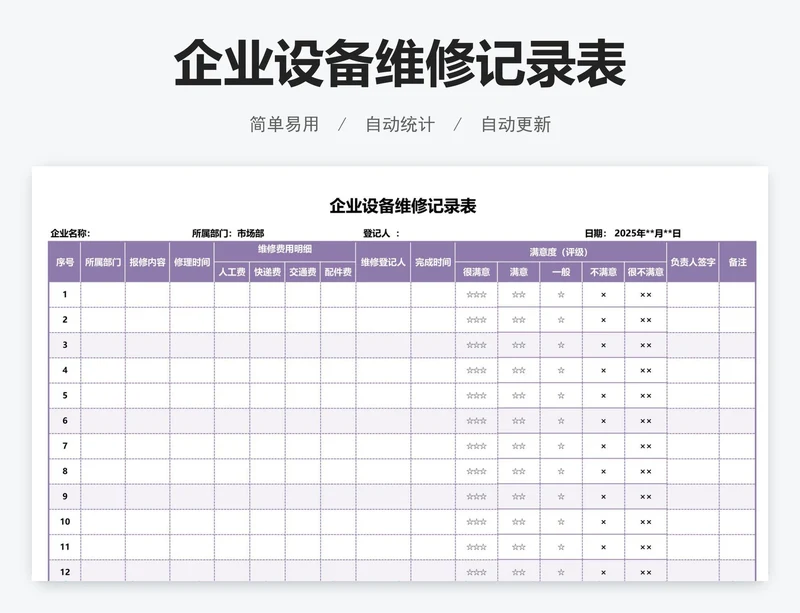Image resolution: width=800 pixels, height=613 pixels.
Task: Choose single-star rating in row 10
Action: click(561, 522)
